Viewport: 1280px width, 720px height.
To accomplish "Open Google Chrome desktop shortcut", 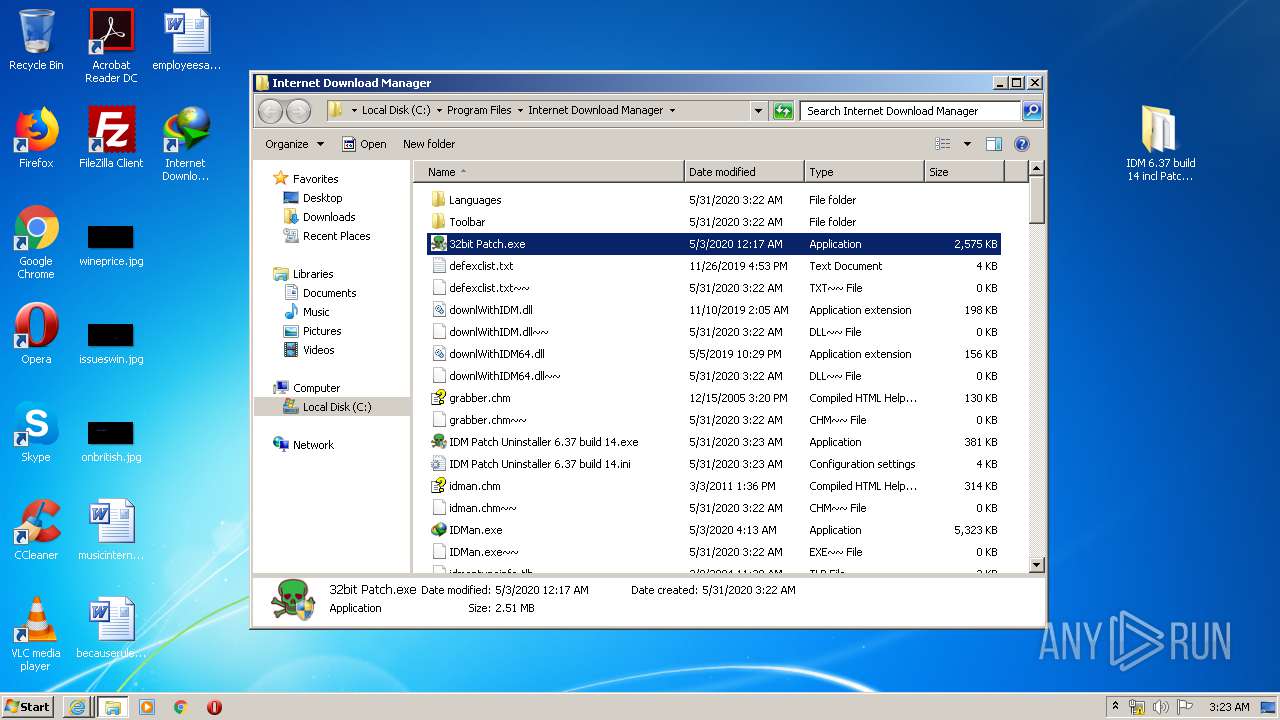I will (36, 242).
